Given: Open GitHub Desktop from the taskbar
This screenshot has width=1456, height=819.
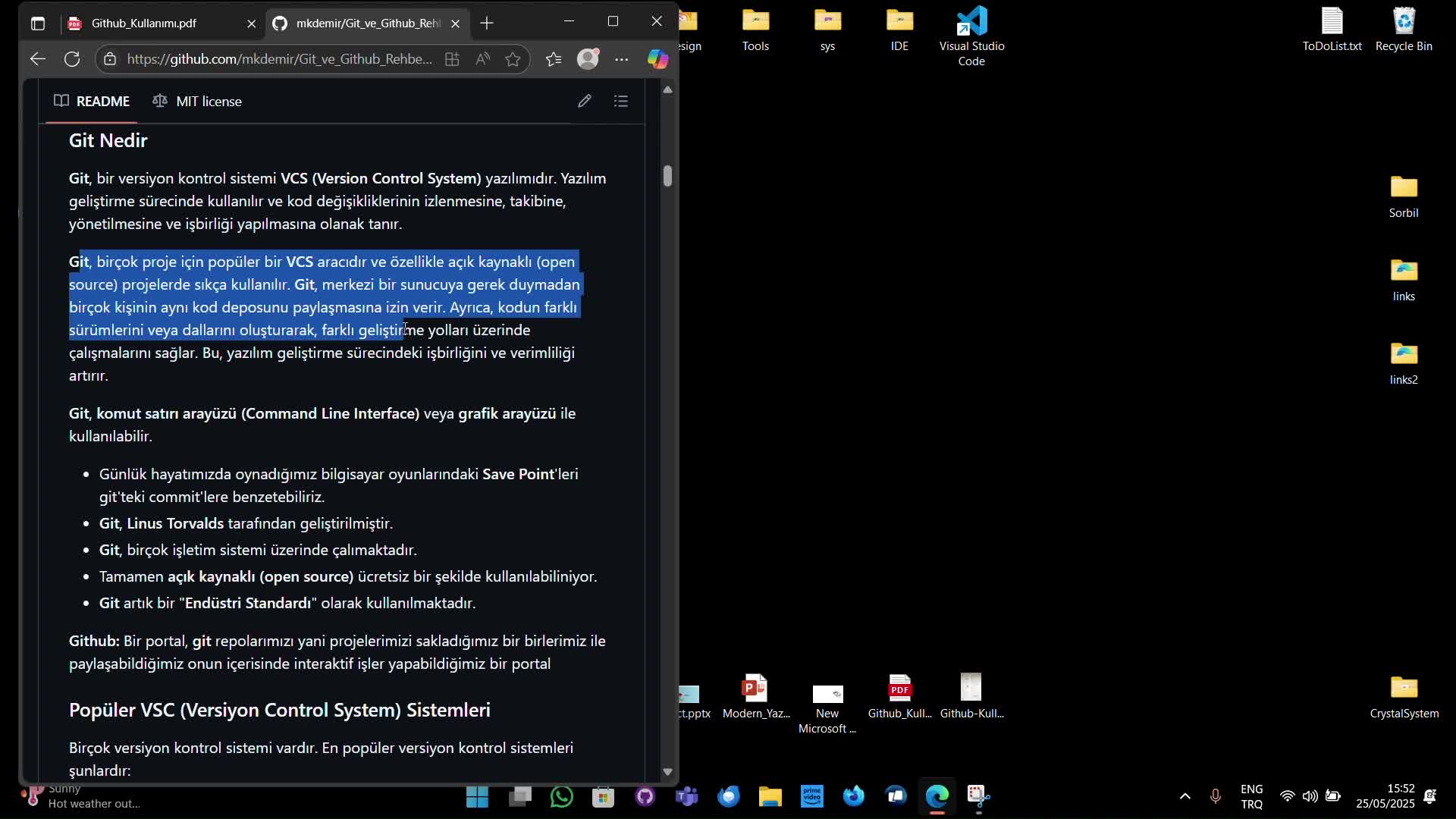Looking at the screenshot, I should click(x=645, y=796).
